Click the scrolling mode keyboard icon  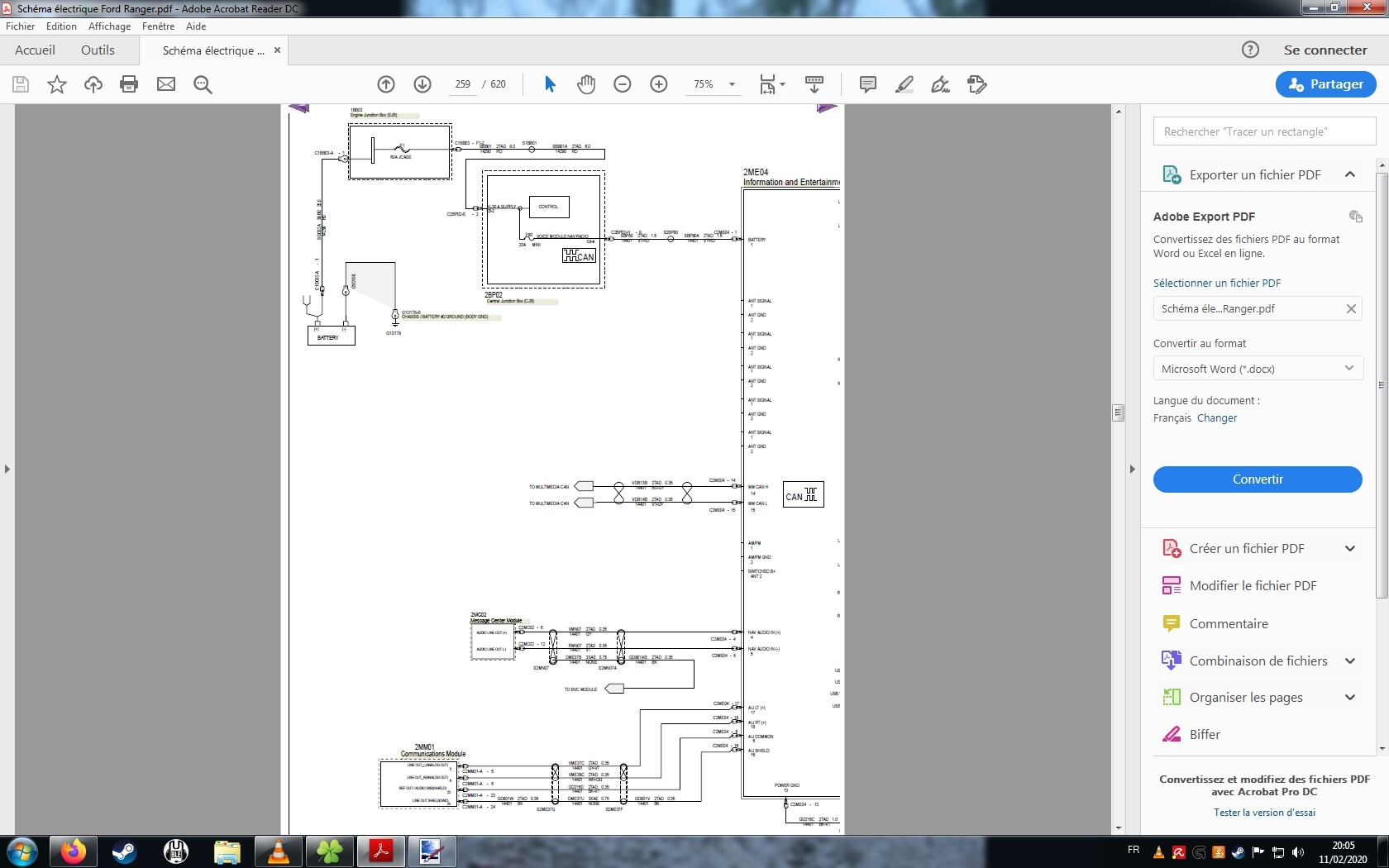pos(814,84)
